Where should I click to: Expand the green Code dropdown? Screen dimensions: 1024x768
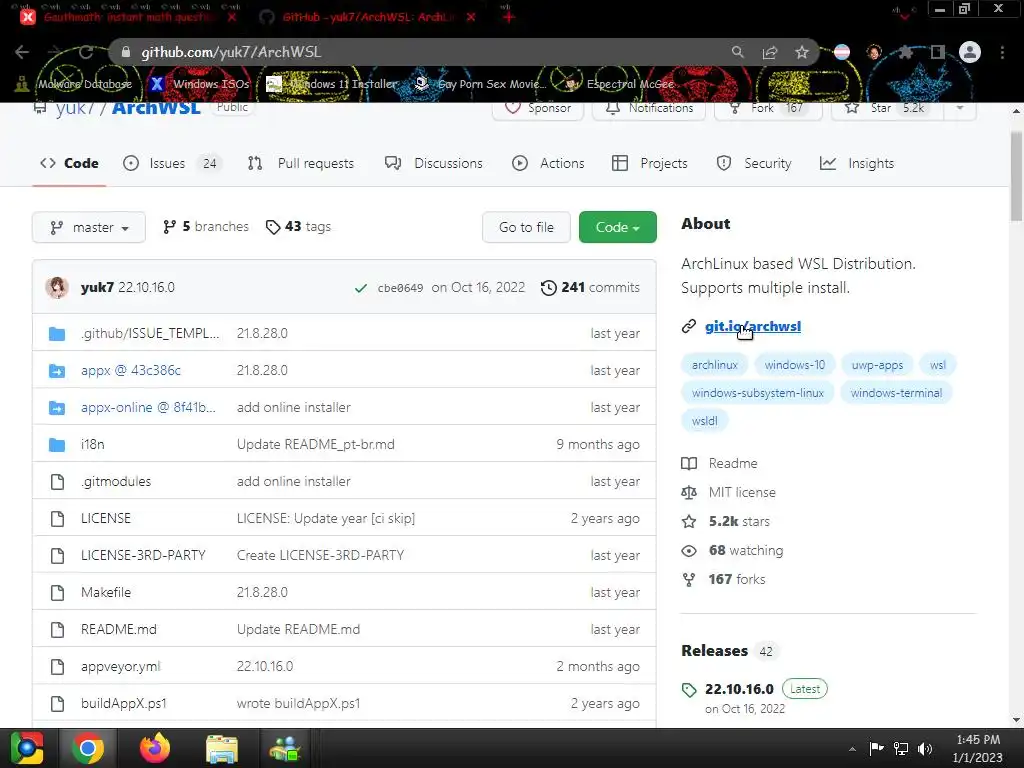(618, 227)
